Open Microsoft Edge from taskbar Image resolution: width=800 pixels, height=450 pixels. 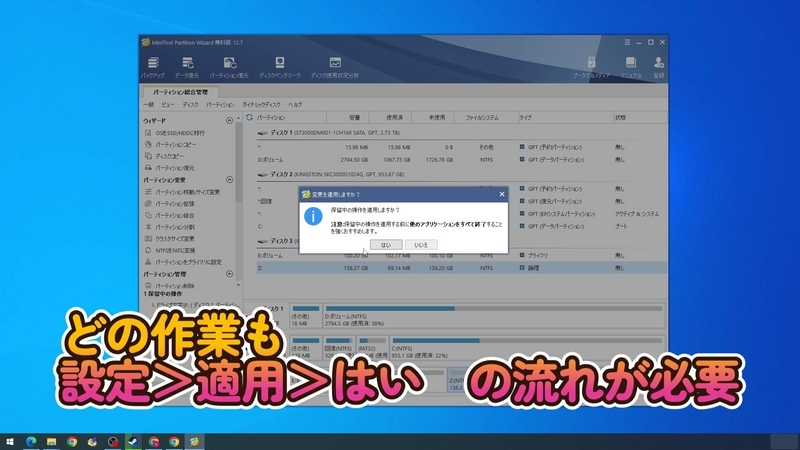(31, 442)
